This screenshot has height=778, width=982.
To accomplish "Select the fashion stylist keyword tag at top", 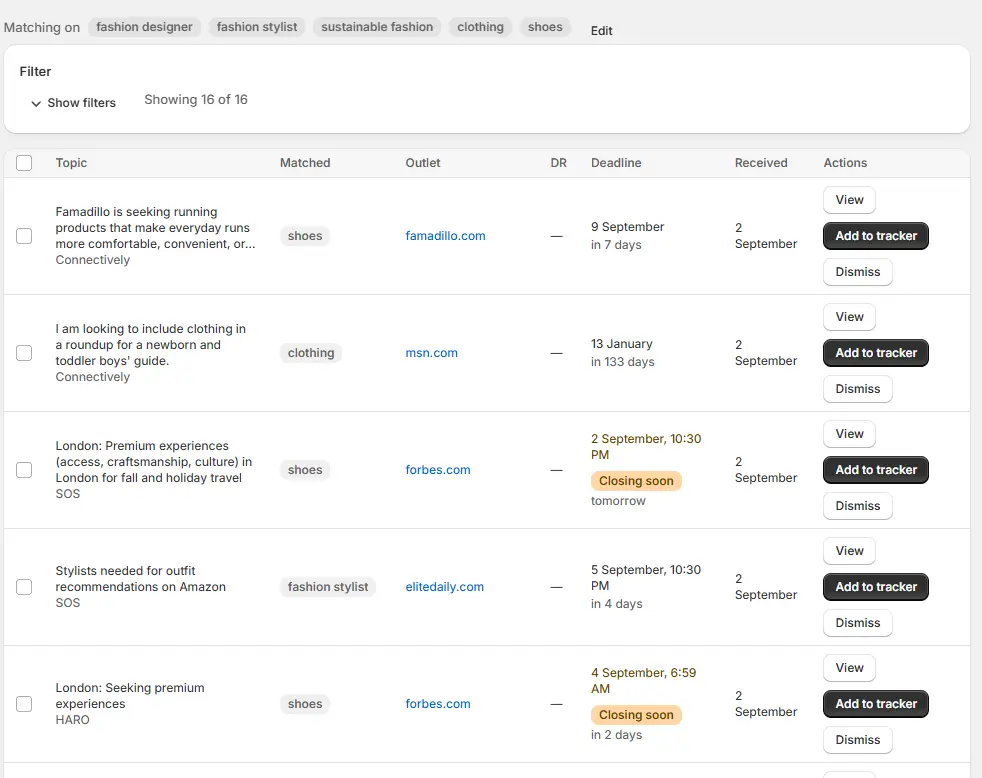I will tap(257, 27).
